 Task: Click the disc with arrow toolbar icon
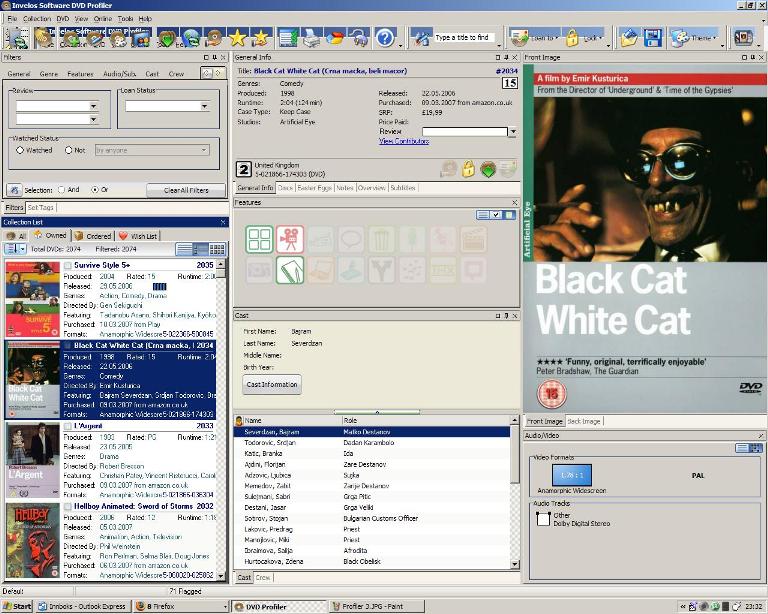coord(214,38)
